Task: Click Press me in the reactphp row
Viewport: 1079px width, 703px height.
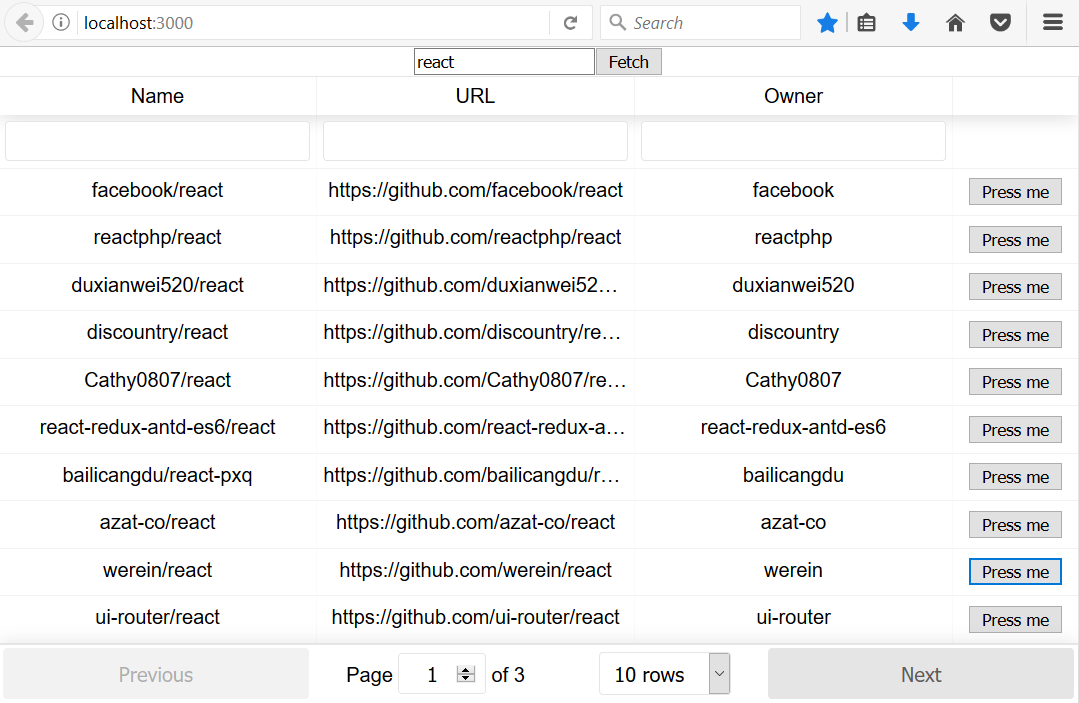Action: click(x=1015, y=240)
